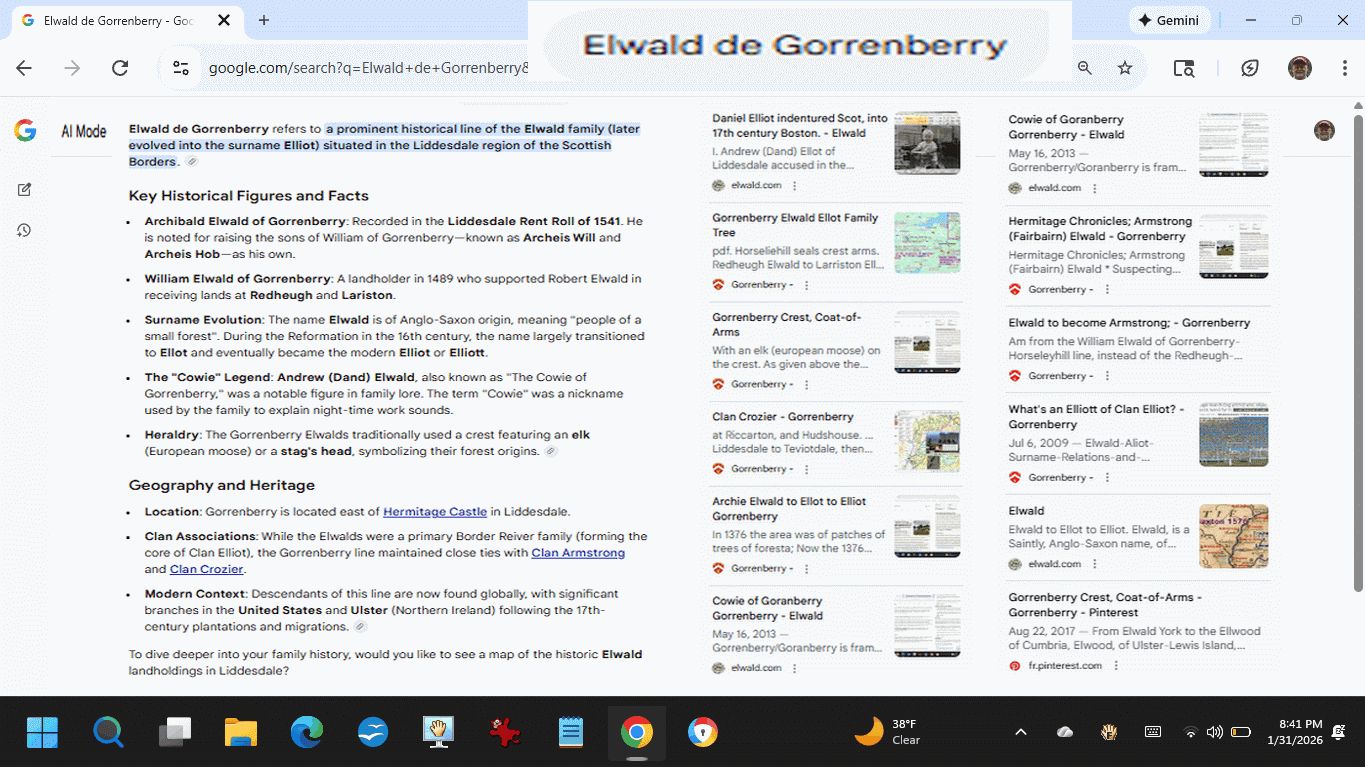Click the Elwald map thumbnail image

pos(1233,536)
